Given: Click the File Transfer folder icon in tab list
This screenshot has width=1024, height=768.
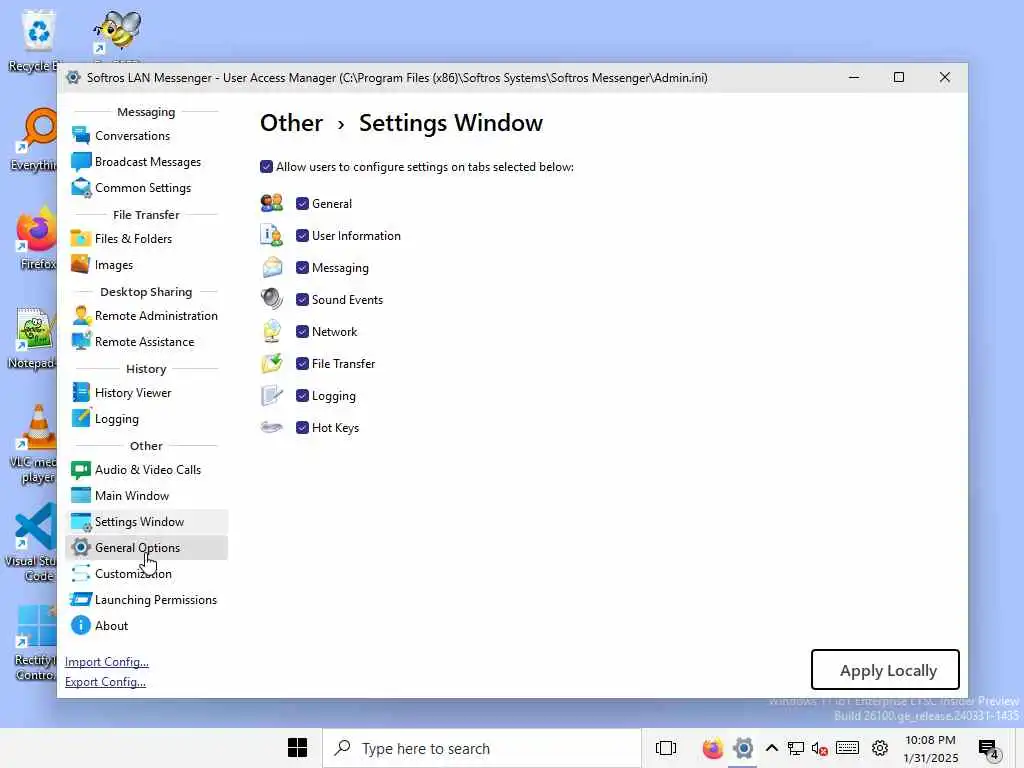Looking at the screenshot, I should pyautogui.click(x=272, y=363).
